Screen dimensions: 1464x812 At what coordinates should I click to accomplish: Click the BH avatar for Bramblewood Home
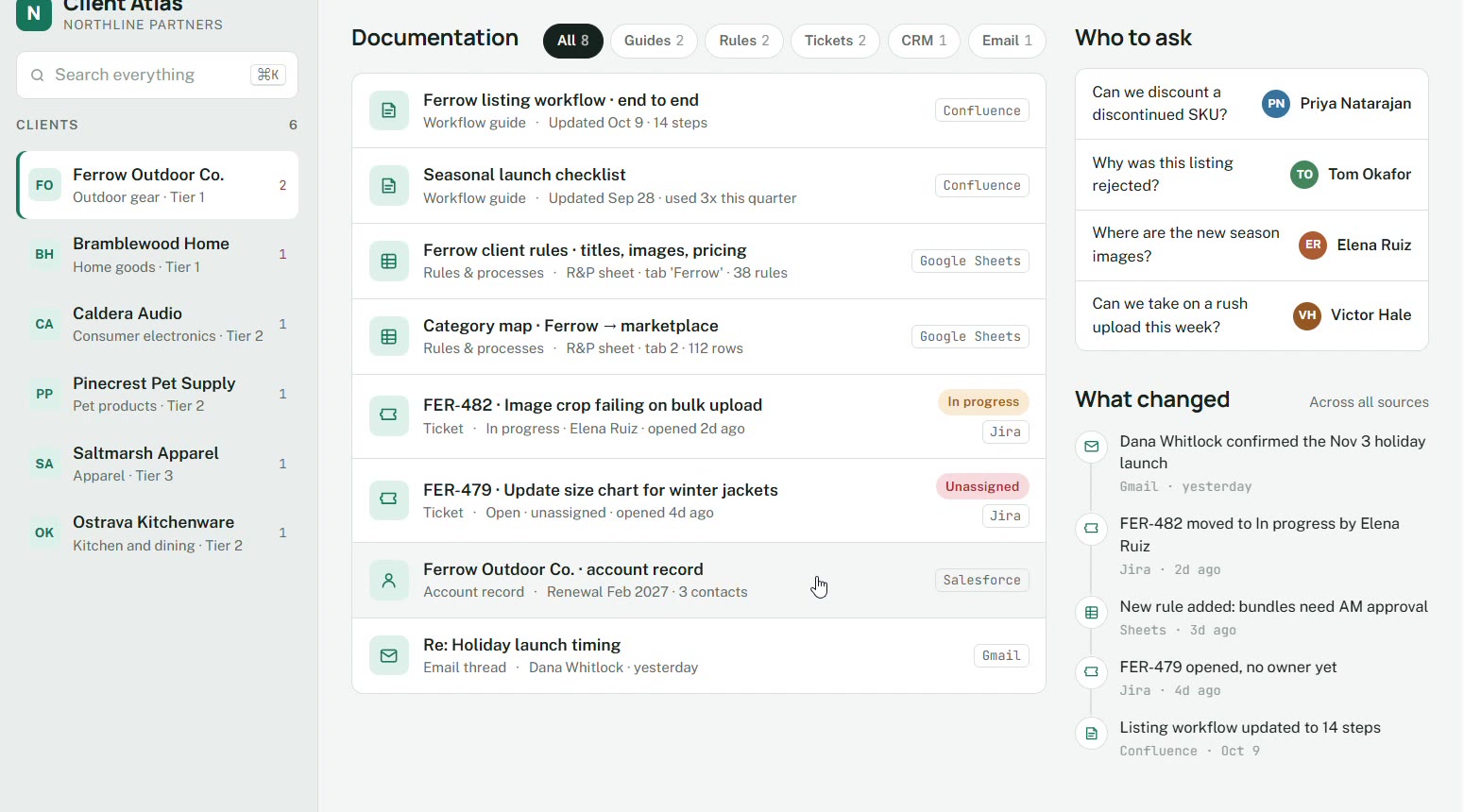coord(44,255)
